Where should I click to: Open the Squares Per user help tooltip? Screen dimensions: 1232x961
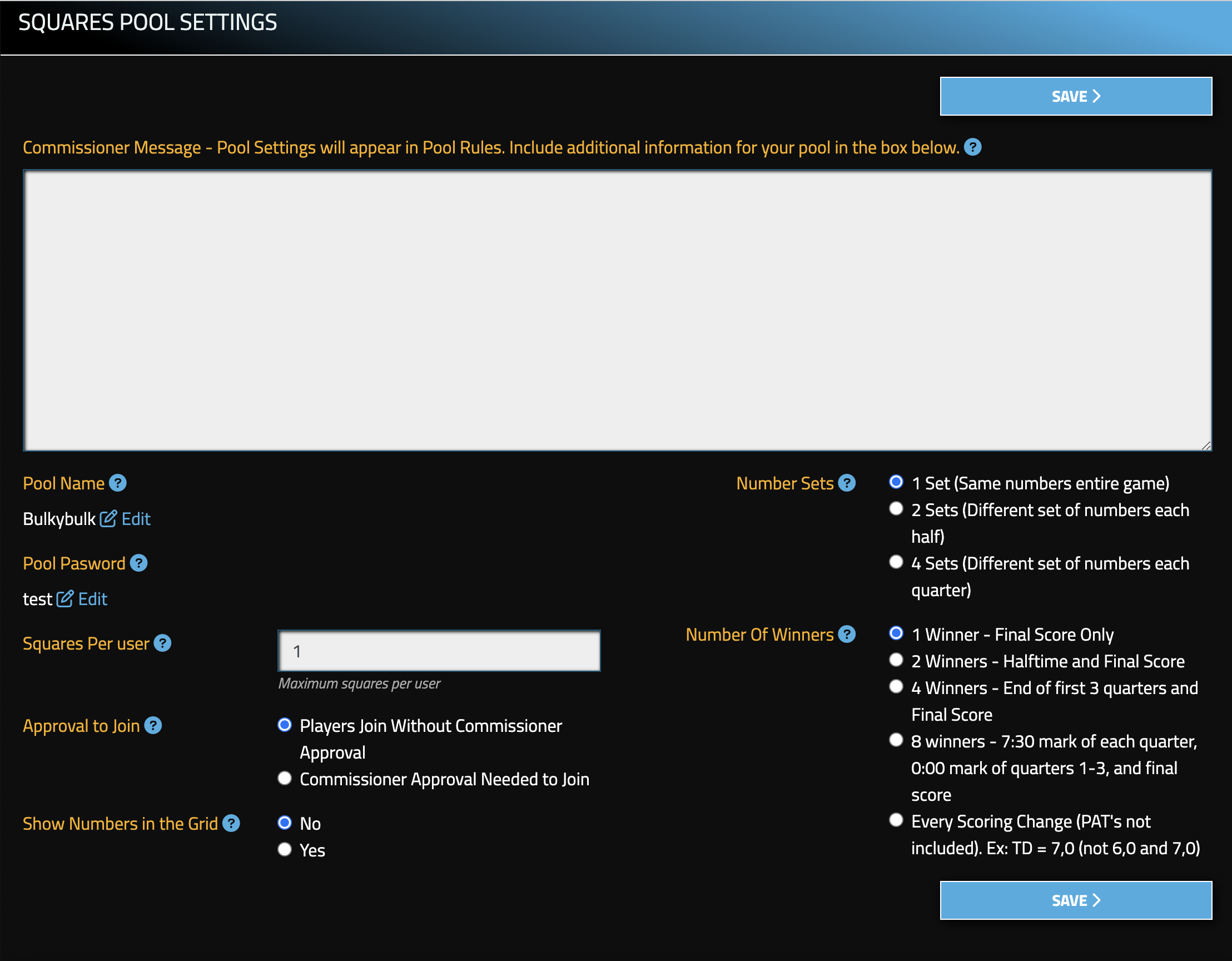click(x=162, y=643)
